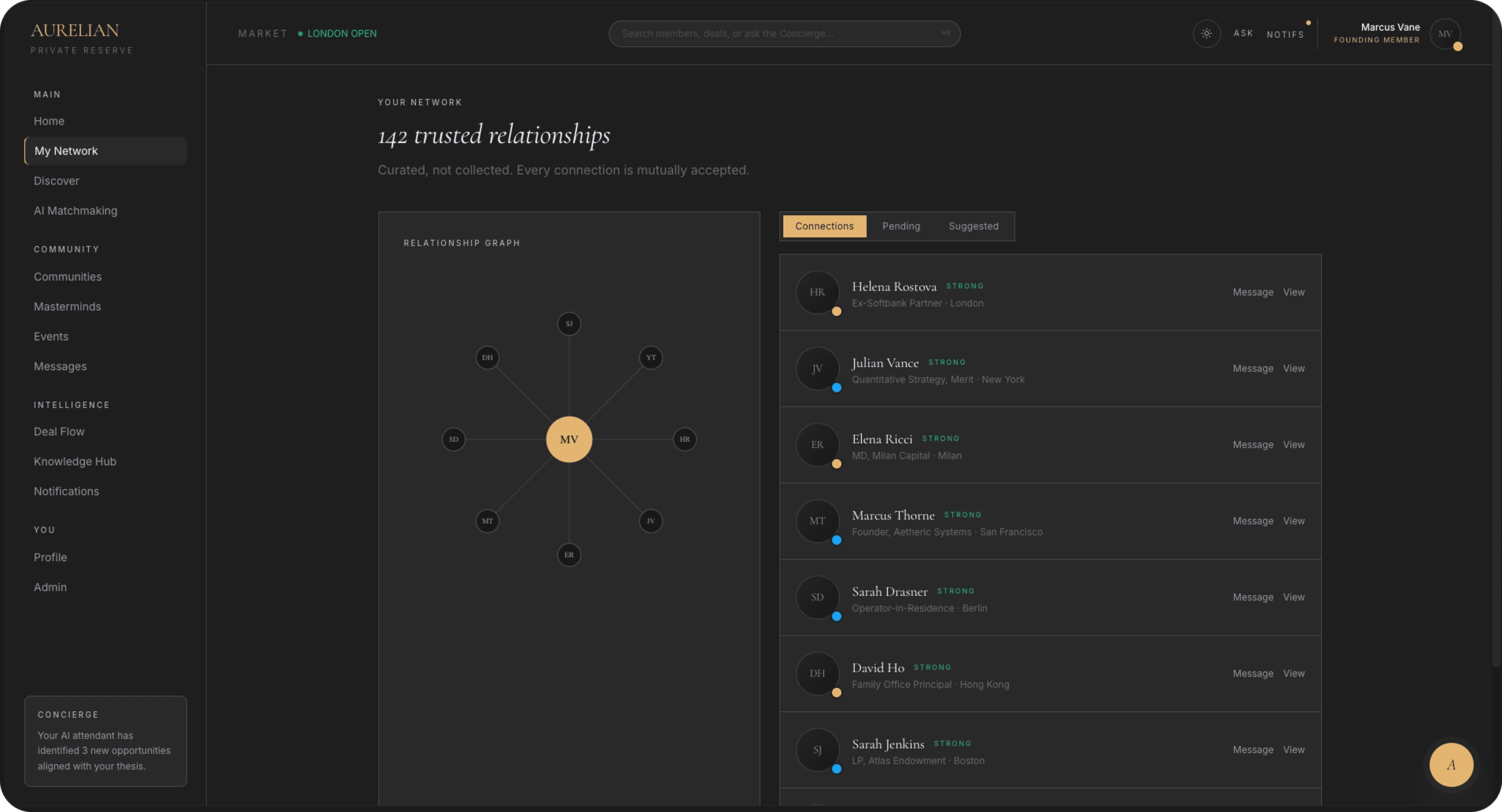Screen dimensions: 1502x812
Task: Click the ER node in relationship graph
Action: tap(569, 554)
